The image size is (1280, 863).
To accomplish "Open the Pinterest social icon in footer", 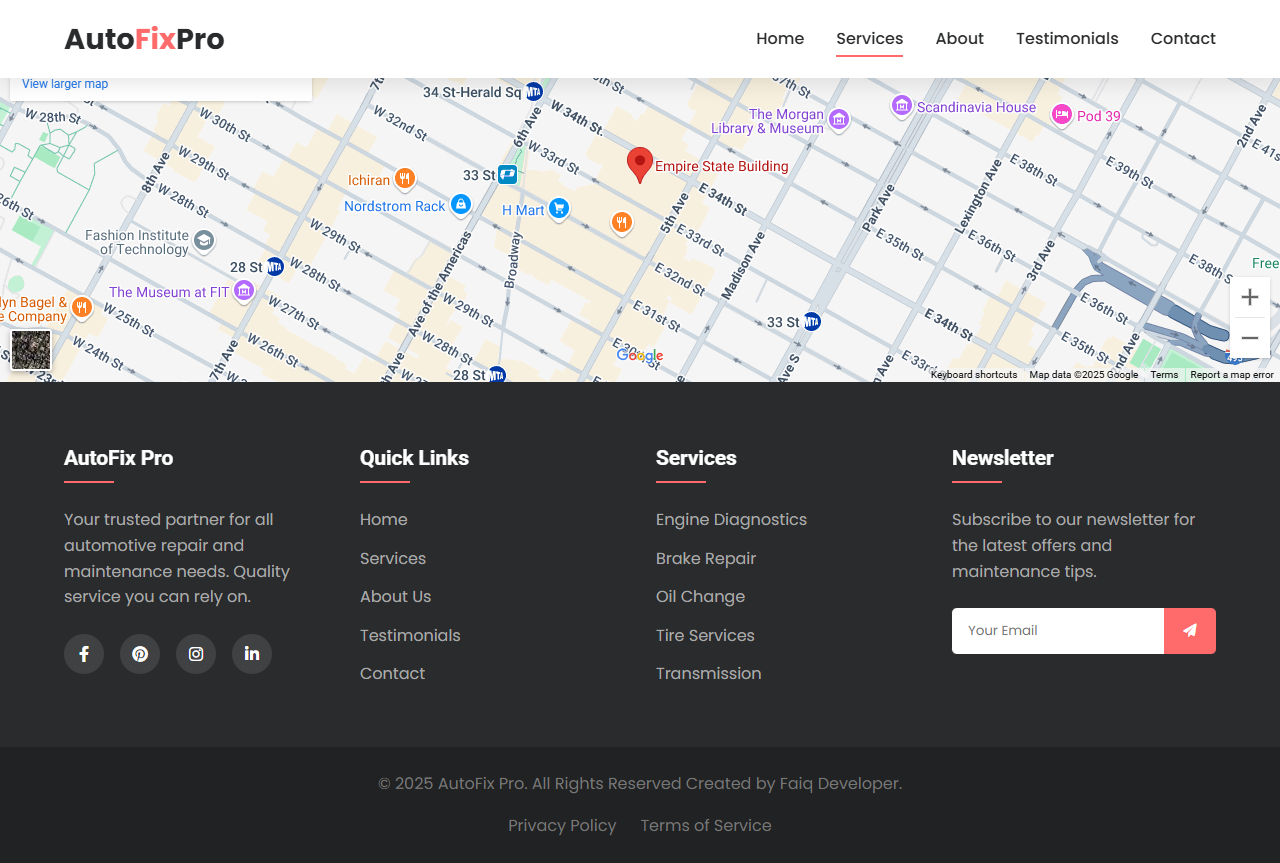I will coord(140,654).
